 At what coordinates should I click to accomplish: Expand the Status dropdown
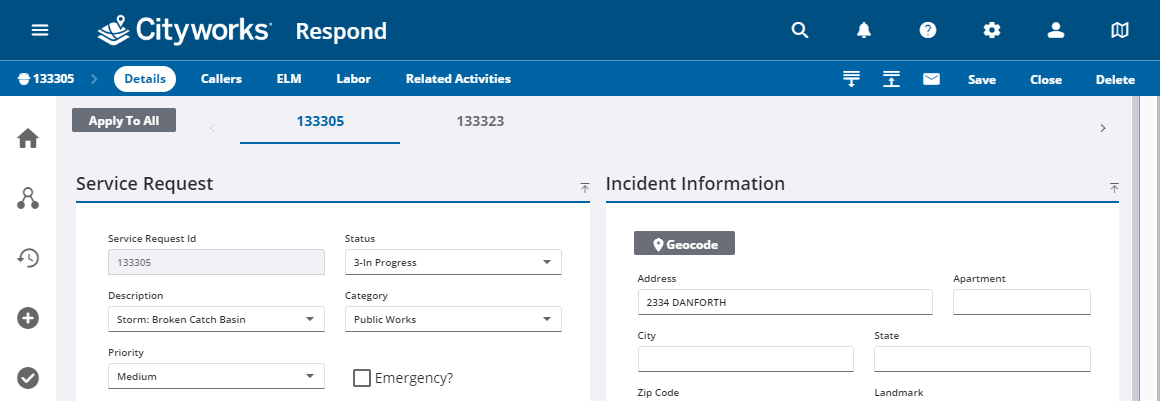pos(546,262)
